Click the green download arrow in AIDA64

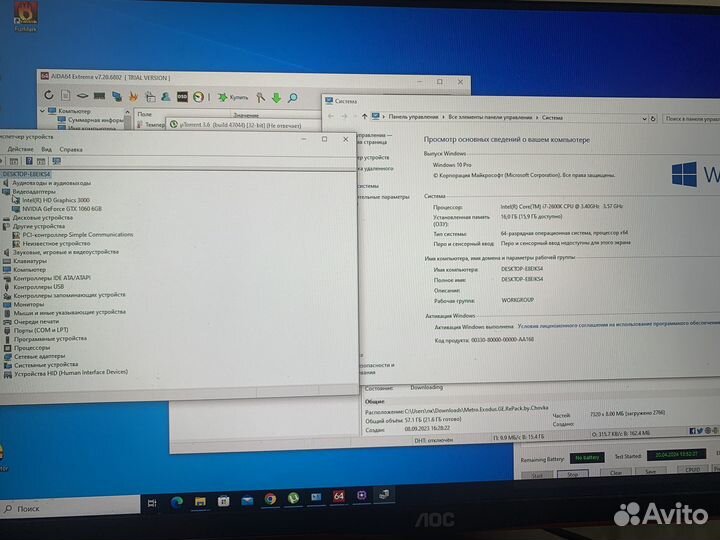tap(276, 98)
